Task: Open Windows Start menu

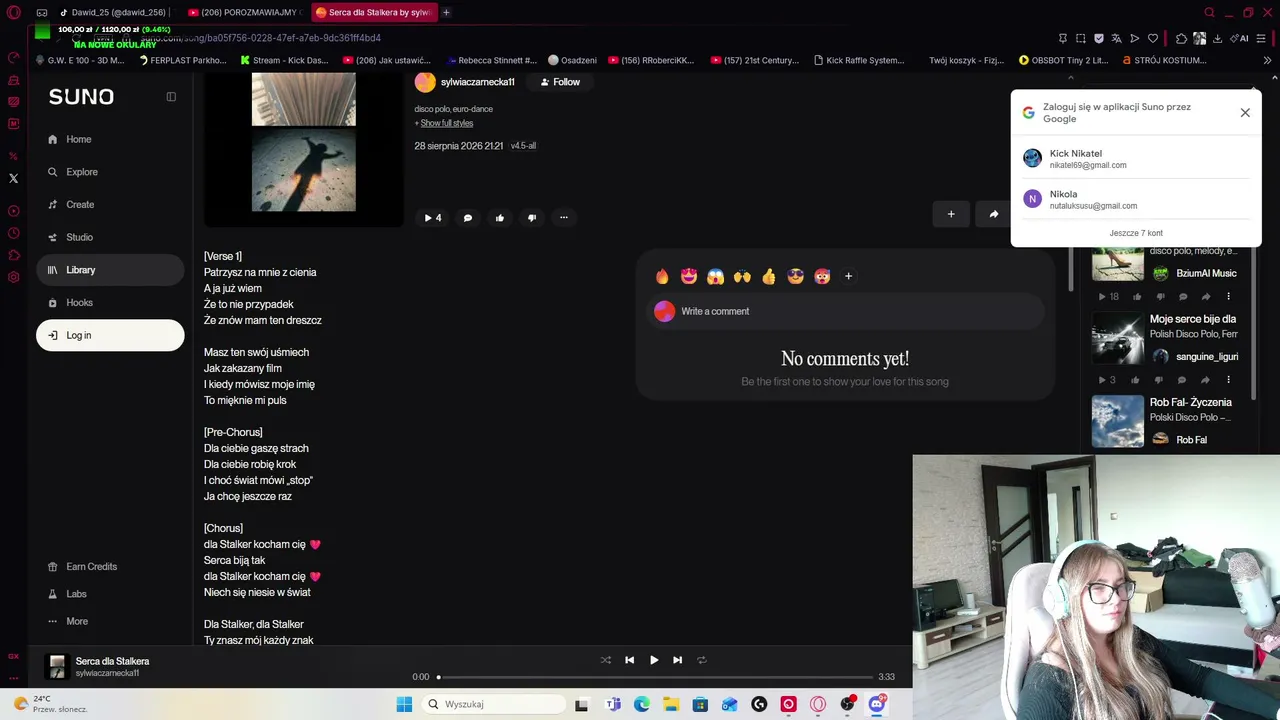Action: pos(404,704)
